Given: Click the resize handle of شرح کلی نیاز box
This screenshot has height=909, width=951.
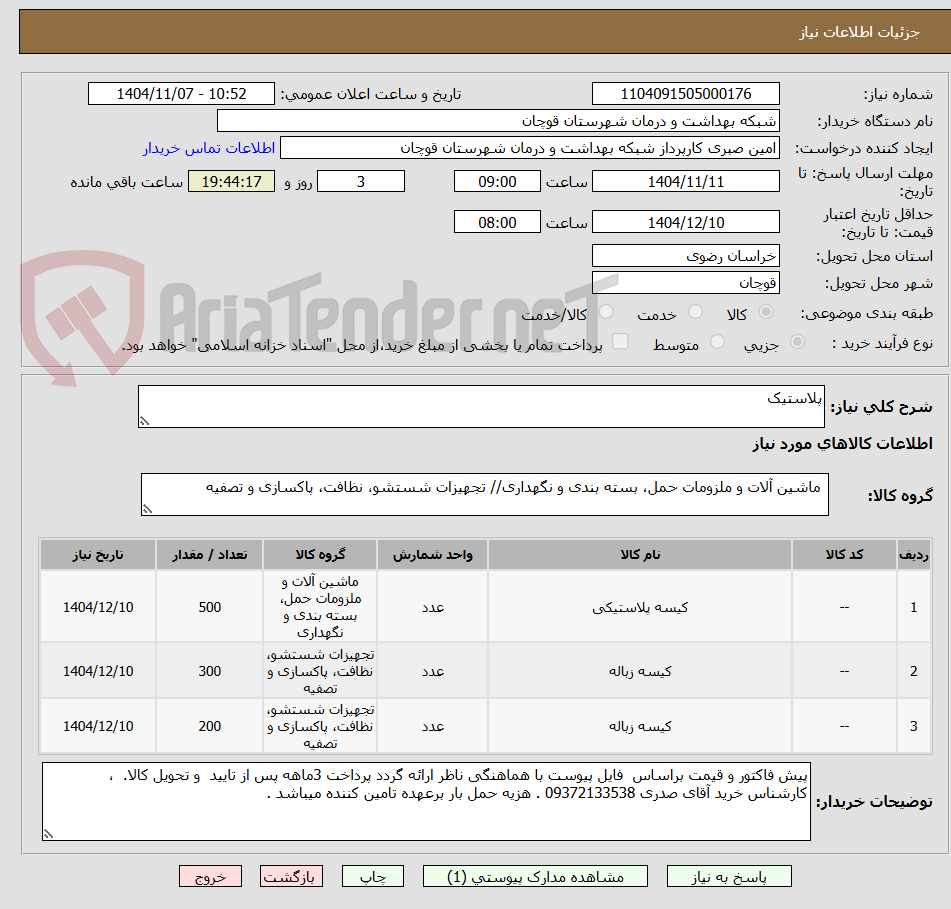Looking at the screenshot, I should click(144, 421).
